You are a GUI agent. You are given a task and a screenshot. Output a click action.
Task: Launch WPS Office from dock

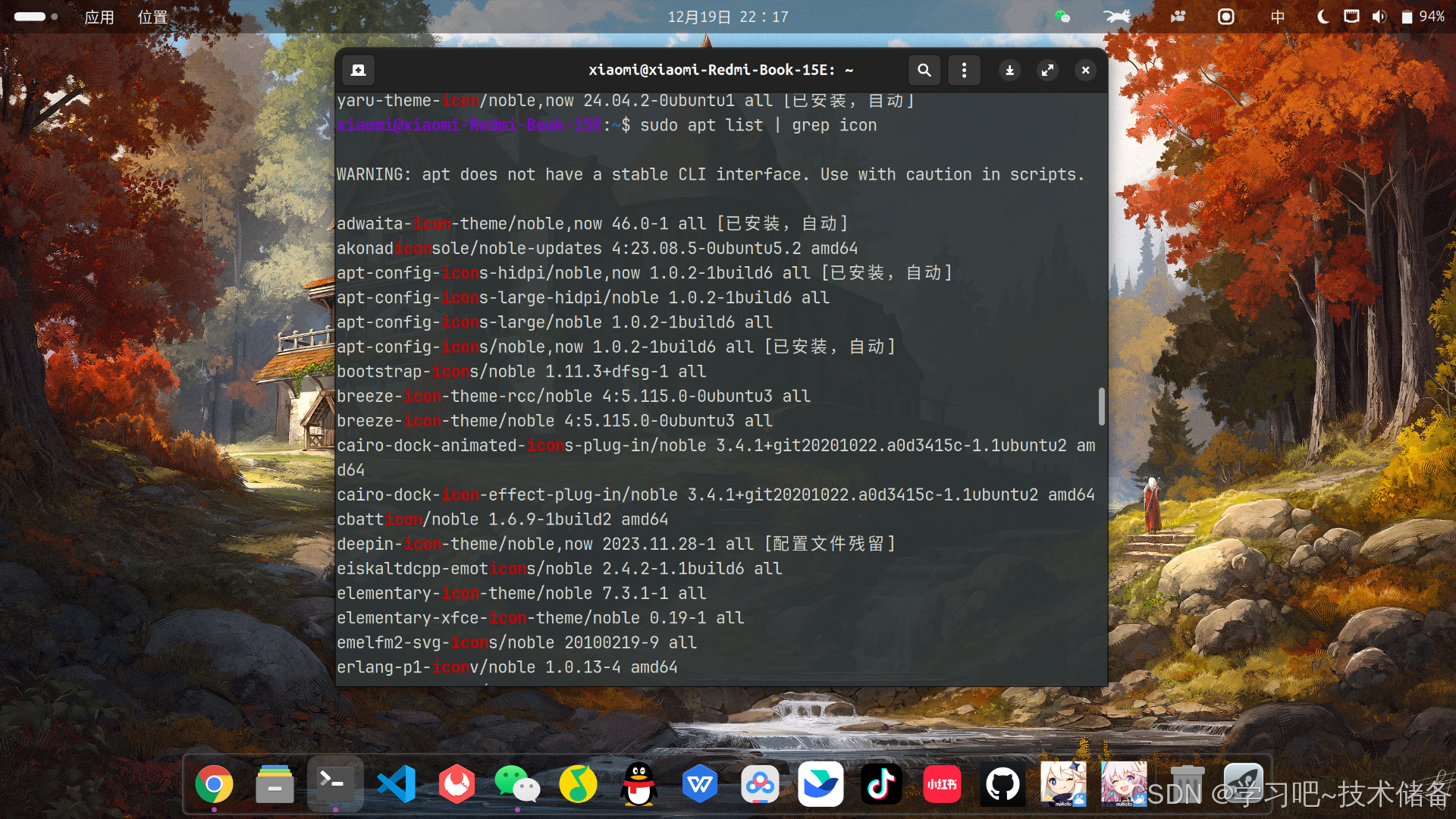(699, 784)
